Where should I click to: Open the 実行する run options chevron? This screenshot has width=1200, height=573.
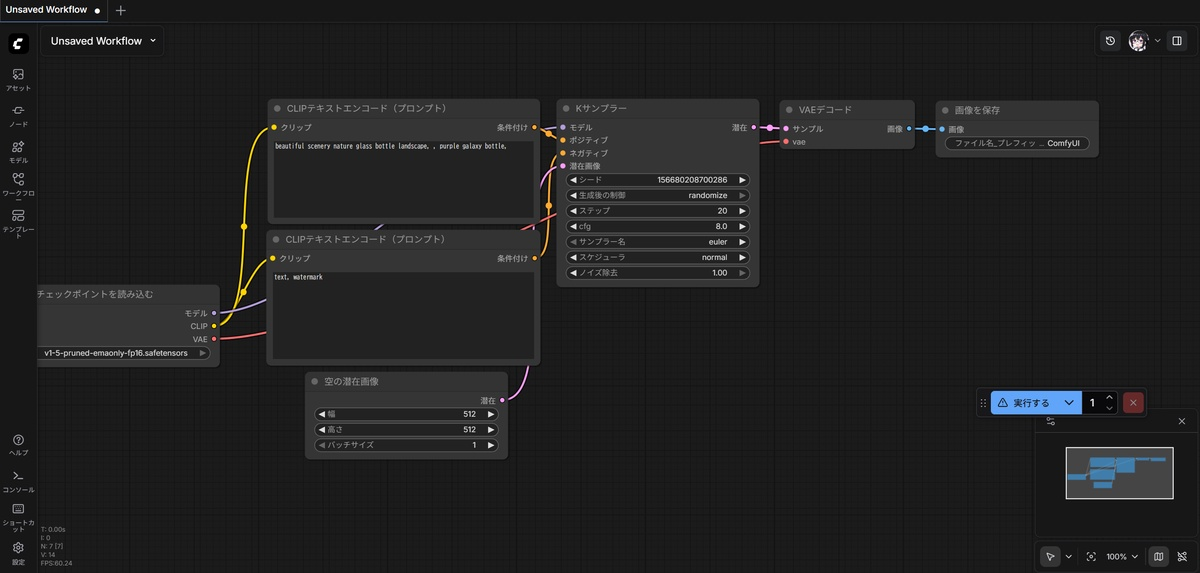[x=1070, y=402]
